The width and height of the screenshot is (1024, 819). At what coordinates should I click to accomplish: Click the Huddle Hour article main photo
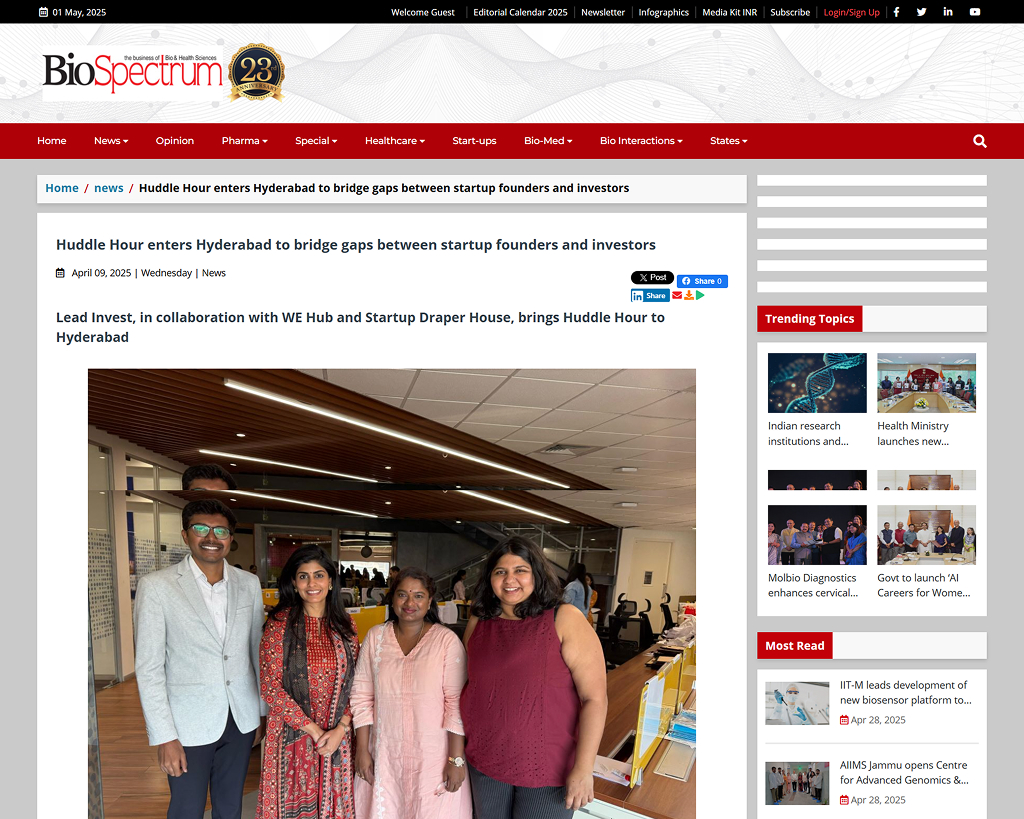(x=392, y=594)
